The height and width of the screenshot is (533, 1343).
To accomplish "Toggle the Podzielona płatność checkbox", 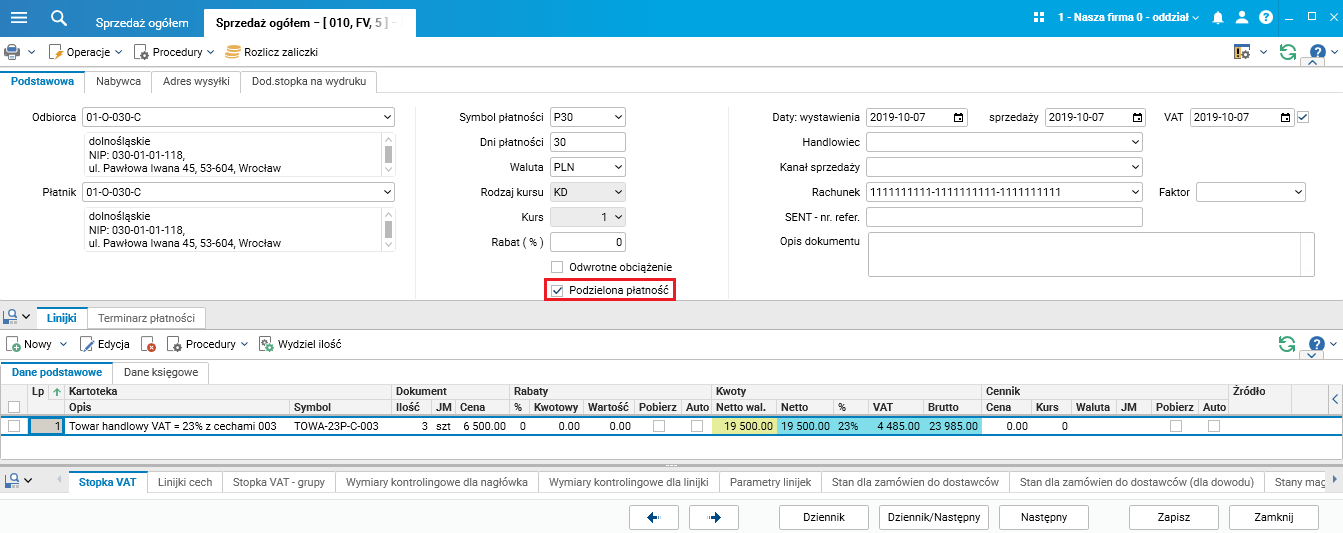I will pyautogui.click(x=558, y=290).
